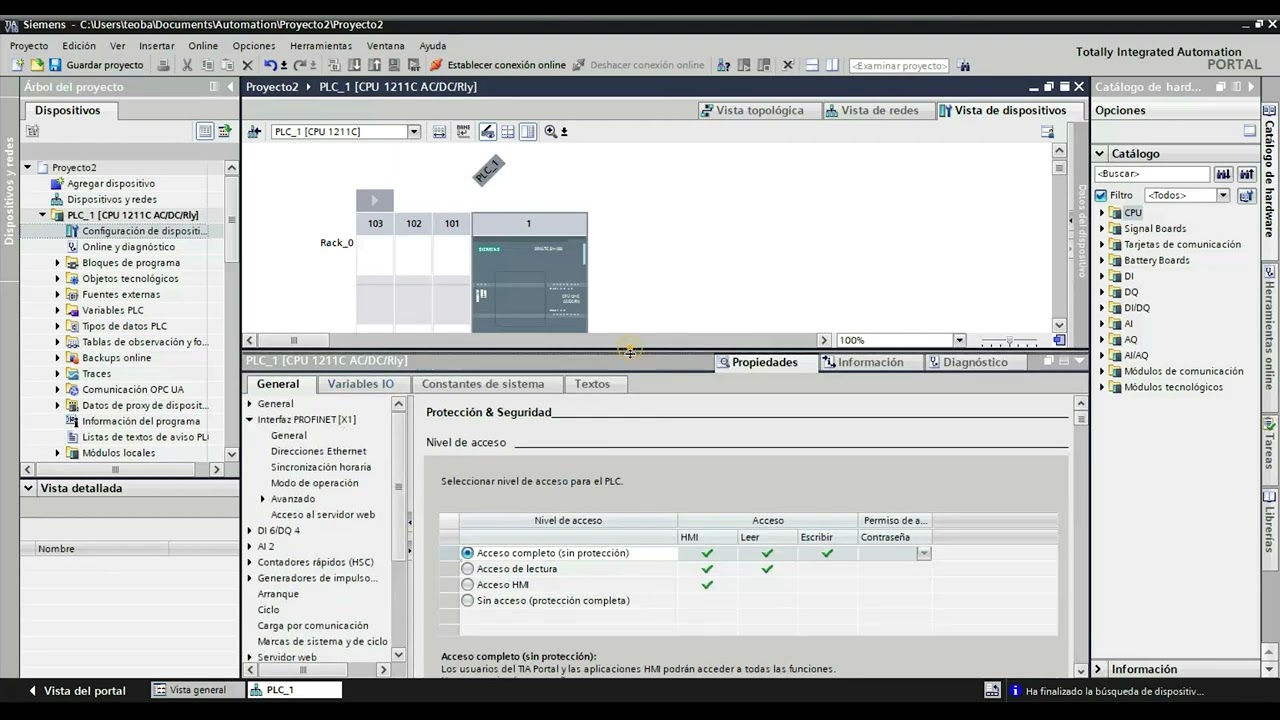The width and height of the screenshot is (1280, 720).
Task: Click the zoom magnifier icon in device view
Action: [551, 132]
